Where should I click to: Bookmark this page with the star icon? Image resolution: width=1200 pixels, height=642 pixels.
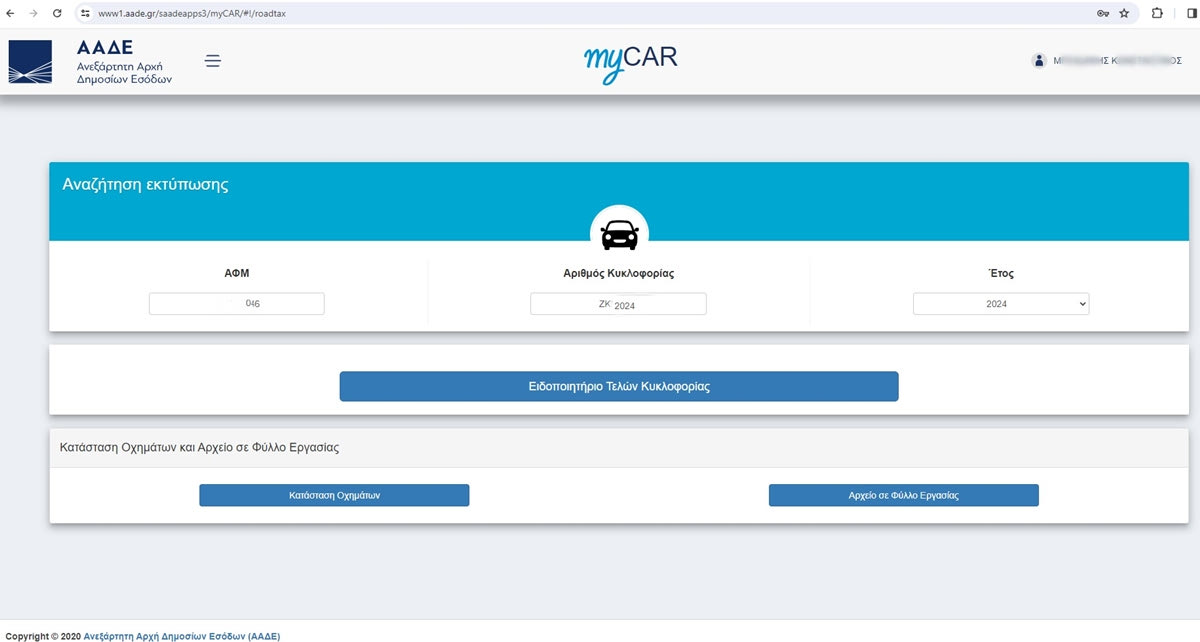(1124, 14)
